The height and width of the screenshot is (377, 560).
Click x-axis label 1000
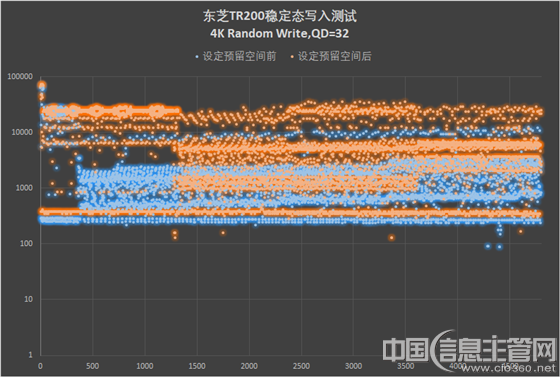point(145,366)
